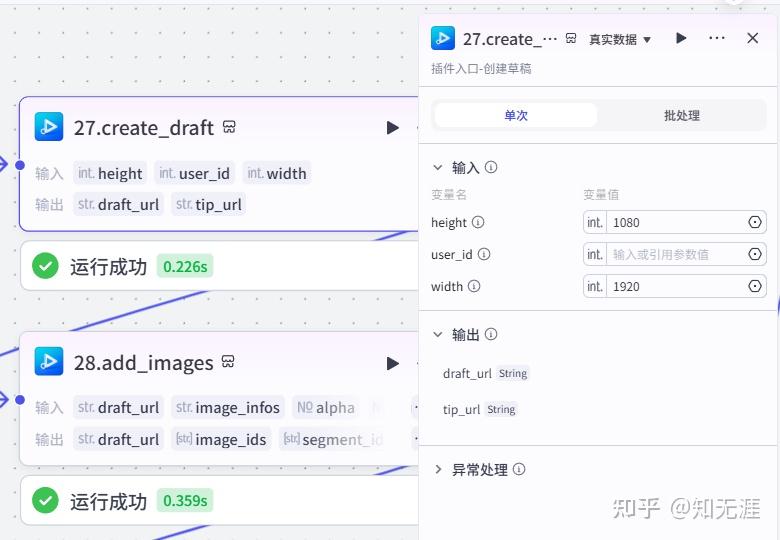The width and height of the screenshot is (780, 540).
Task: Click the plugin logo in the side panel header
Action: tap(443, 38)
